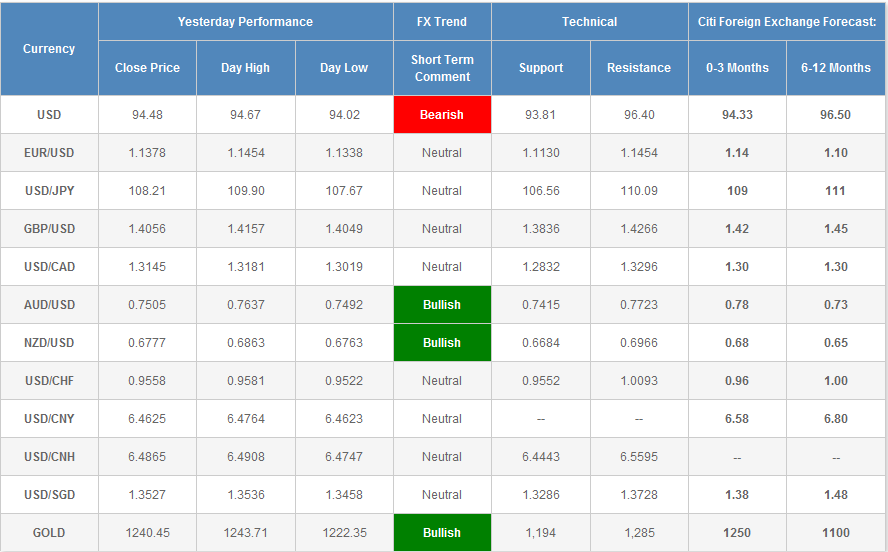
Task: Click the Day High column header
Action: pyautogui.click(x=245, y=68)
